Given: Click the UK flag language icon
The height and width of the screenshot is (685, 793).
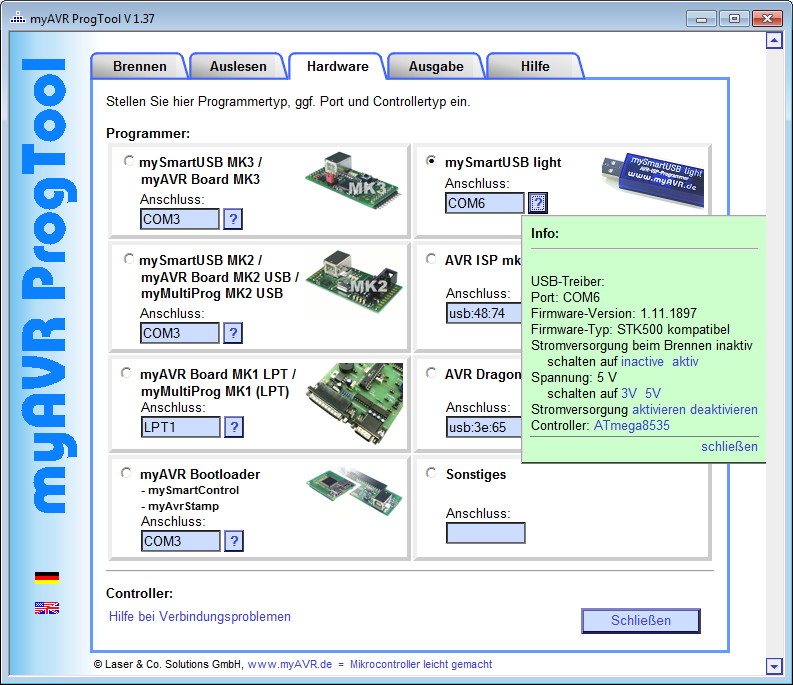Looking at the screenshot, I should click(47, 607).
